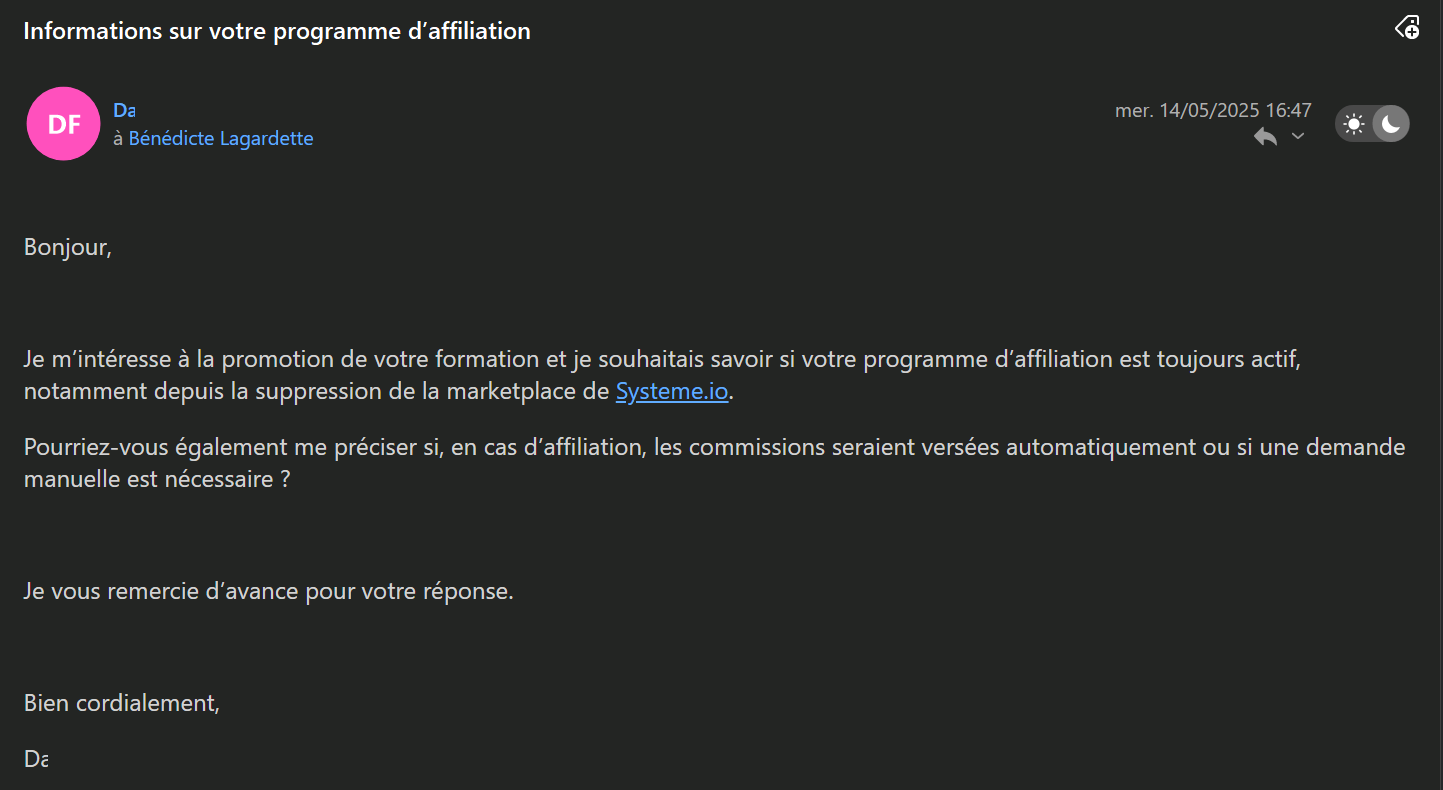
Task: Click the "Bonjour," greeting line
Action: (68, 247)
